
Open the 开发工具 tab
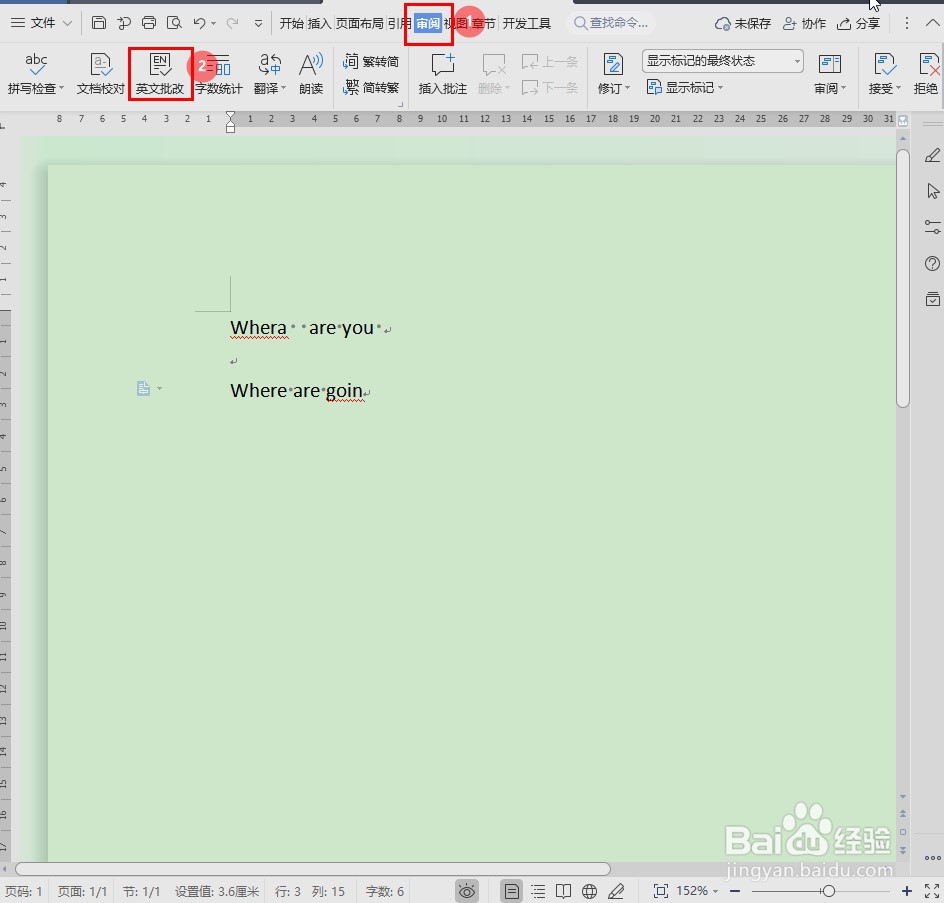click(527, 23)
